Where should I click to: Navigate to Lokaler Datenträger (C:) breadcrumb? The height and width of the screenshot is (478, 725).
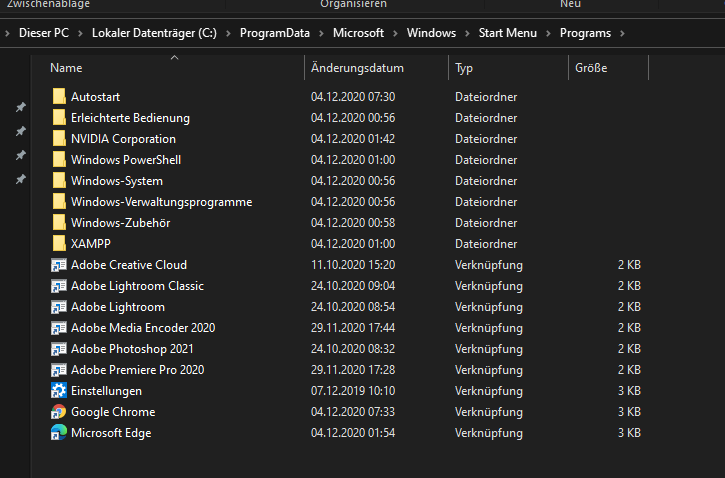[154, 33]
